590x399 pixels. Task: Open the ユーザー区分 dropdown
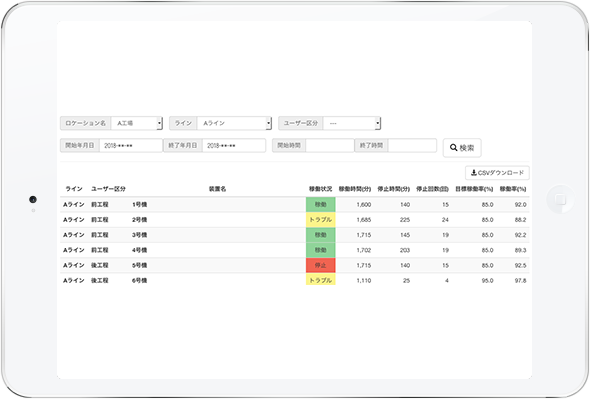351,123
